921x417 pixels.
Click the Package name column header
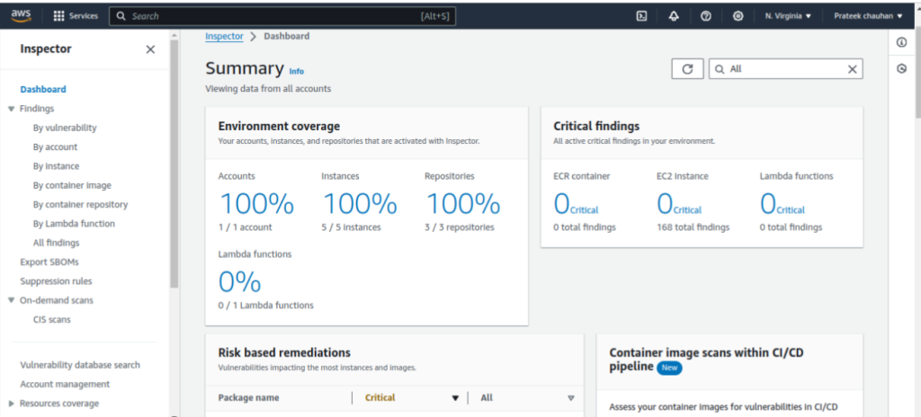[248, 398]
